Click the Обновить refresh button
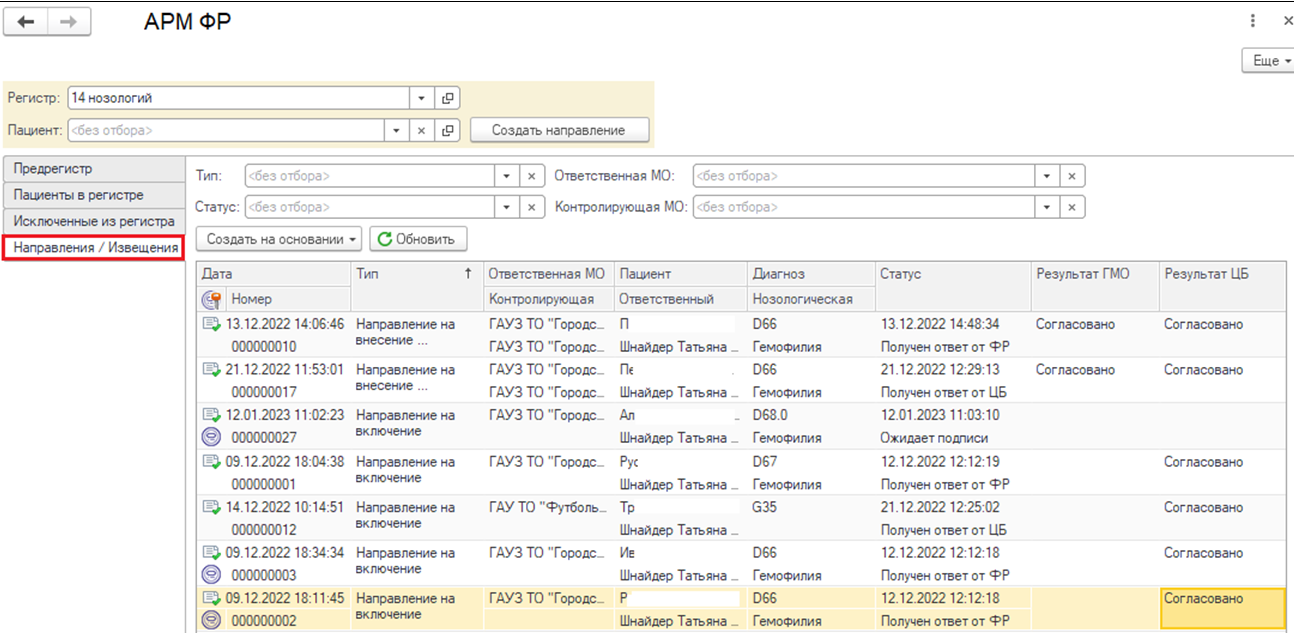This screenshot has width=1294, height=633. click(x=417, y=239)
